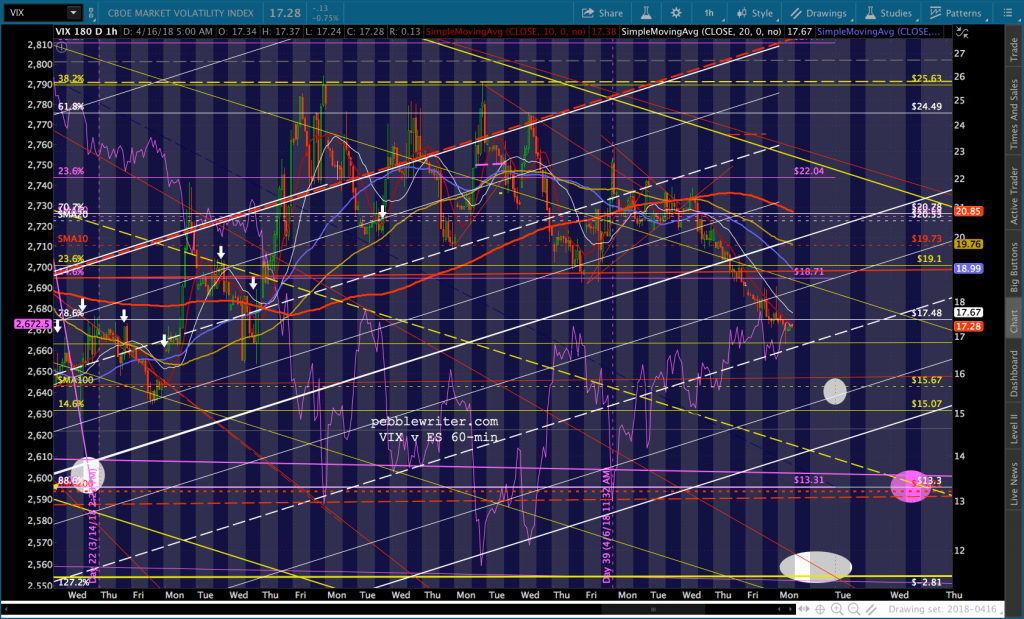Click the 18.99 blue price bubble
The width and height of the screenshot is (1024, 619).
968,268
